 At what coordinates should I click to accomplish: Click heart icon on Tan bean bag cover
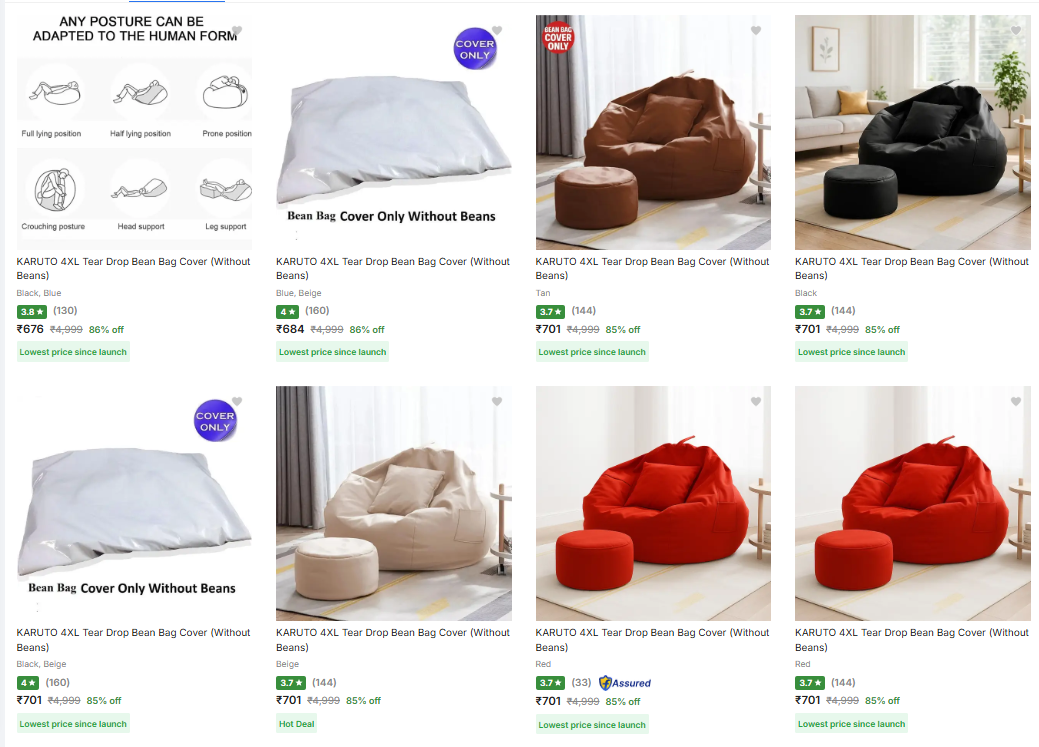(756, 31)
